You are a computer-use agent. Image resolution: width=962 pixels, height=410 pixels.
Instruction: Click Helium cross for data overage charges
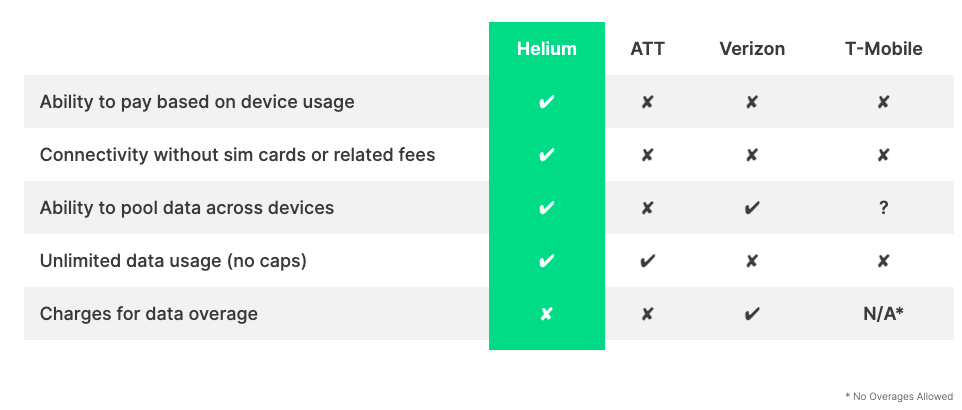pos(546,314)
